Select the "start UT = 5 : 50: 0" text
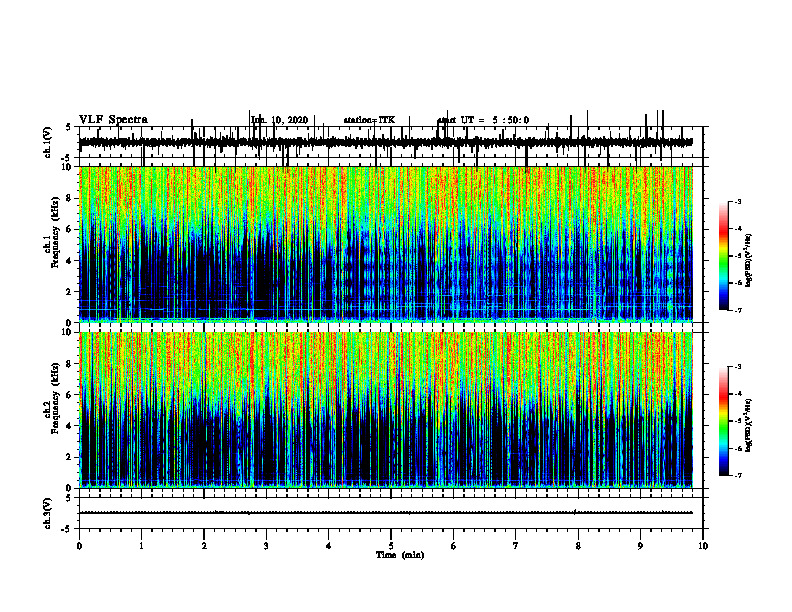 [483, 120]
